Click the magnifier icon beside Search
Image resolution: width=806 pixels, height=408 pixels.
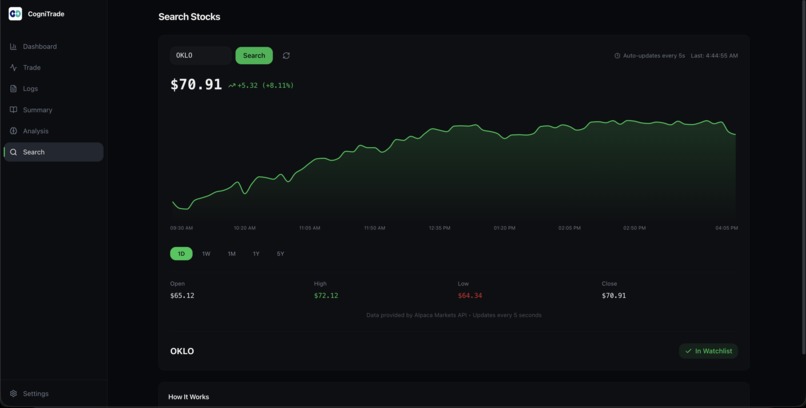(13, 152)
